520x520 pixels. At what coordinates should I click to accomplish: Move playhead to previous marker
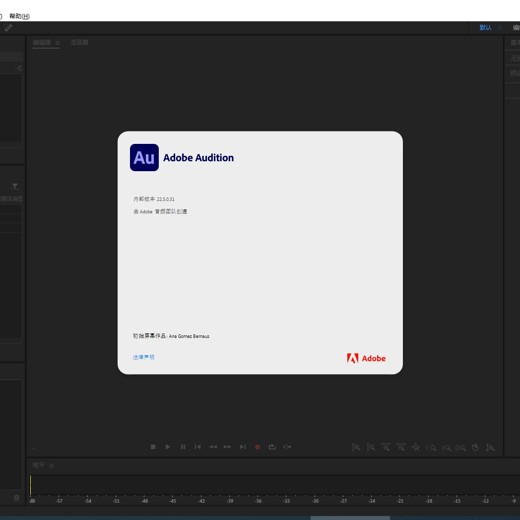click(x=198, y=447)
